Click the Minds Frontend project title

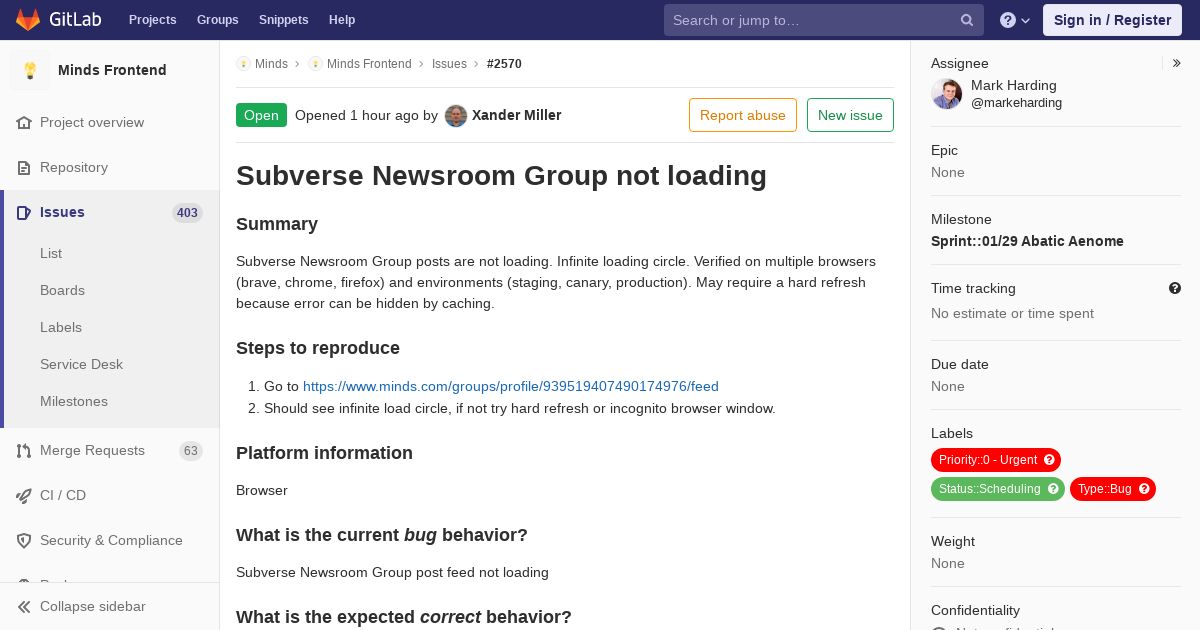coord(112,70)
